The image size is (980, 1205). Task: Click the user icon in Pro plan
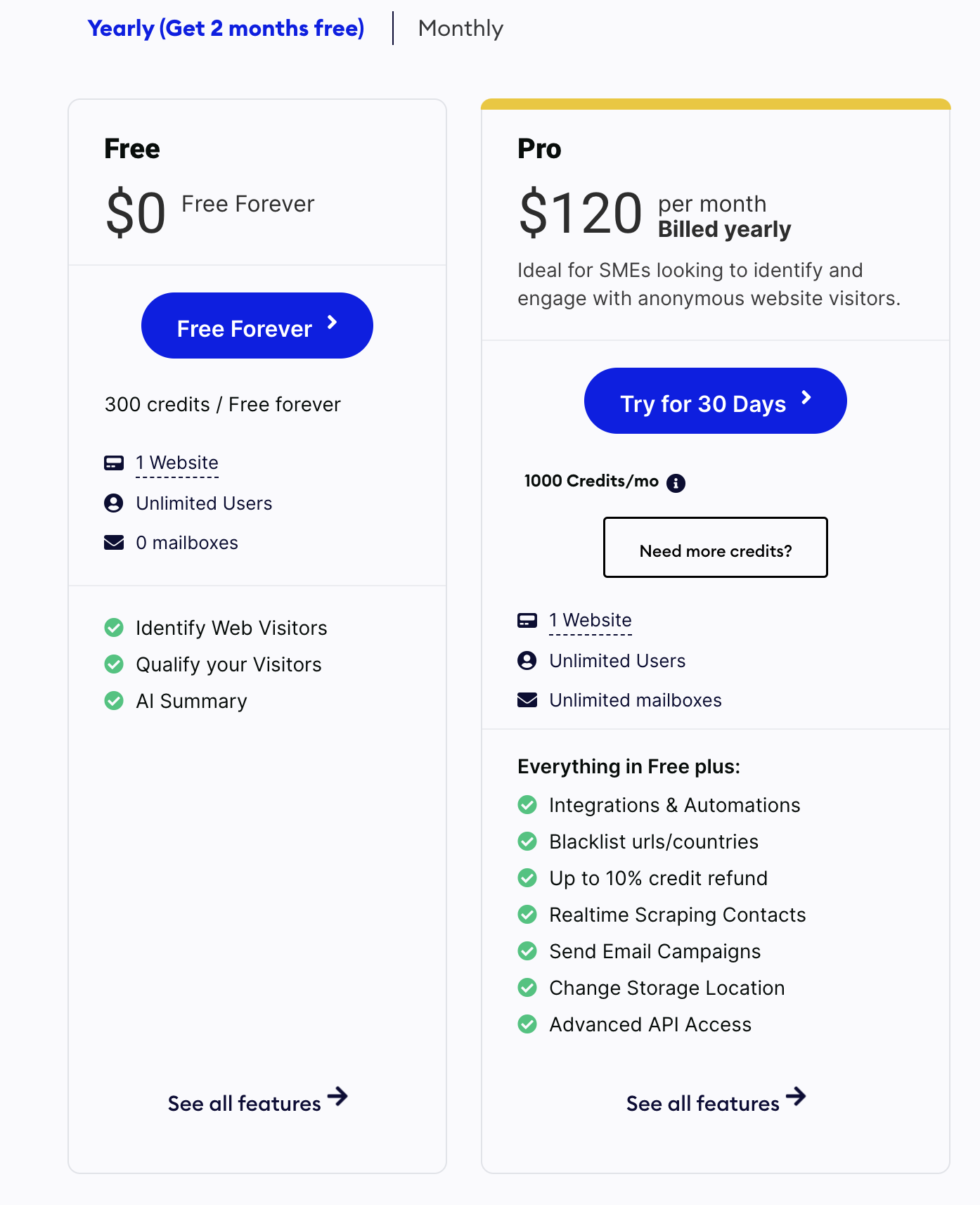[527, 660]
